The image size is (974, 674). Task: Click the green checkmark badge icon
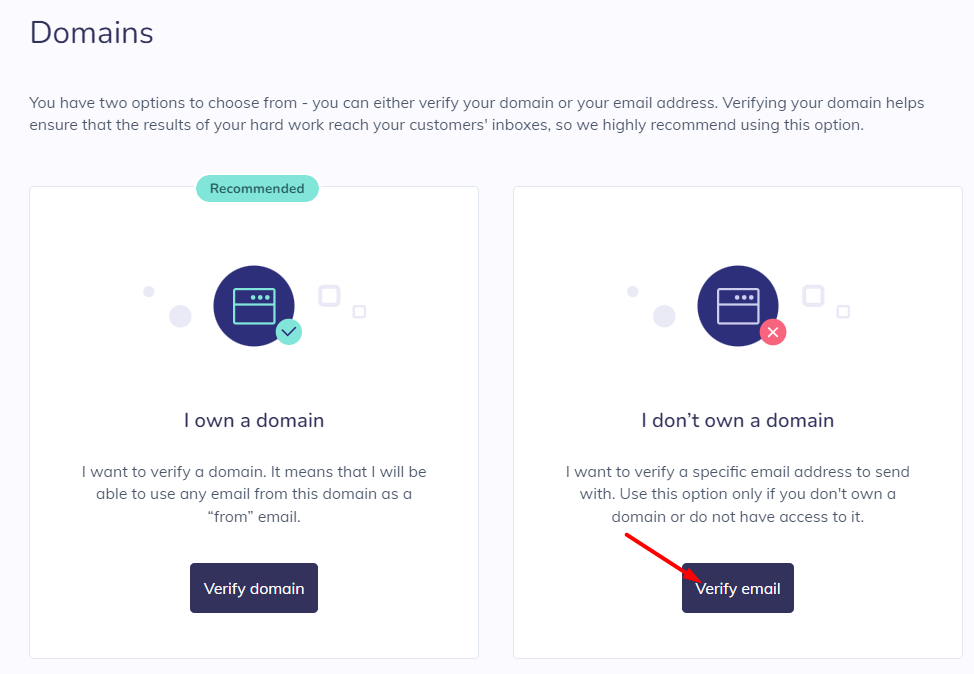click(x=289, y=332)
